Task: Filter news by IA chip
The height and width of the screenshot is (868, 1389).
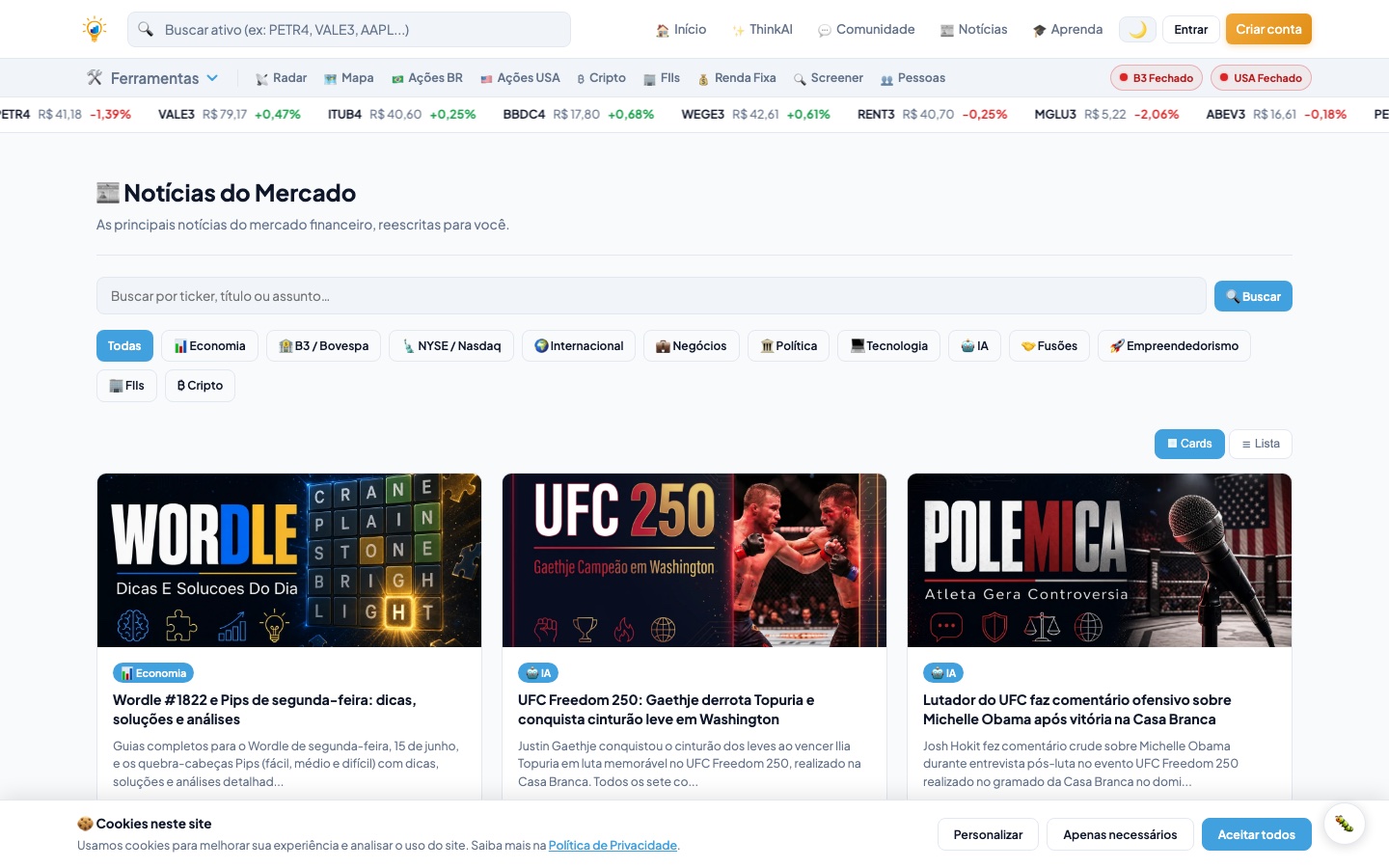Action: [x=974, y=346]
